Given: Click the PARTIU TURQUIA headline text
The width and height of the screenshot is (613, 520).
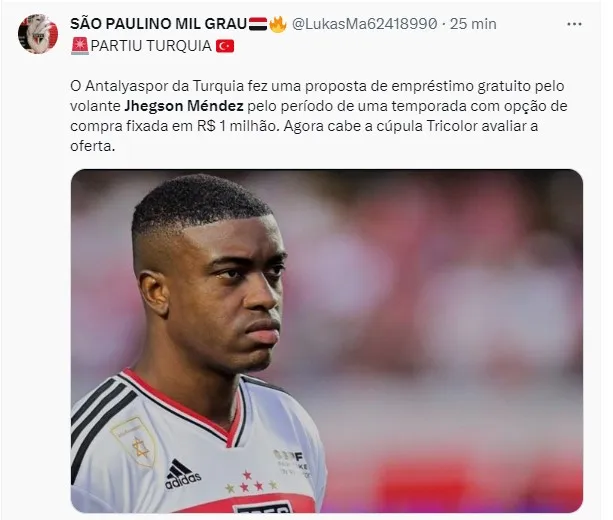Looking at the screenshot, I should pyautogui.click(x=151, y=46).
